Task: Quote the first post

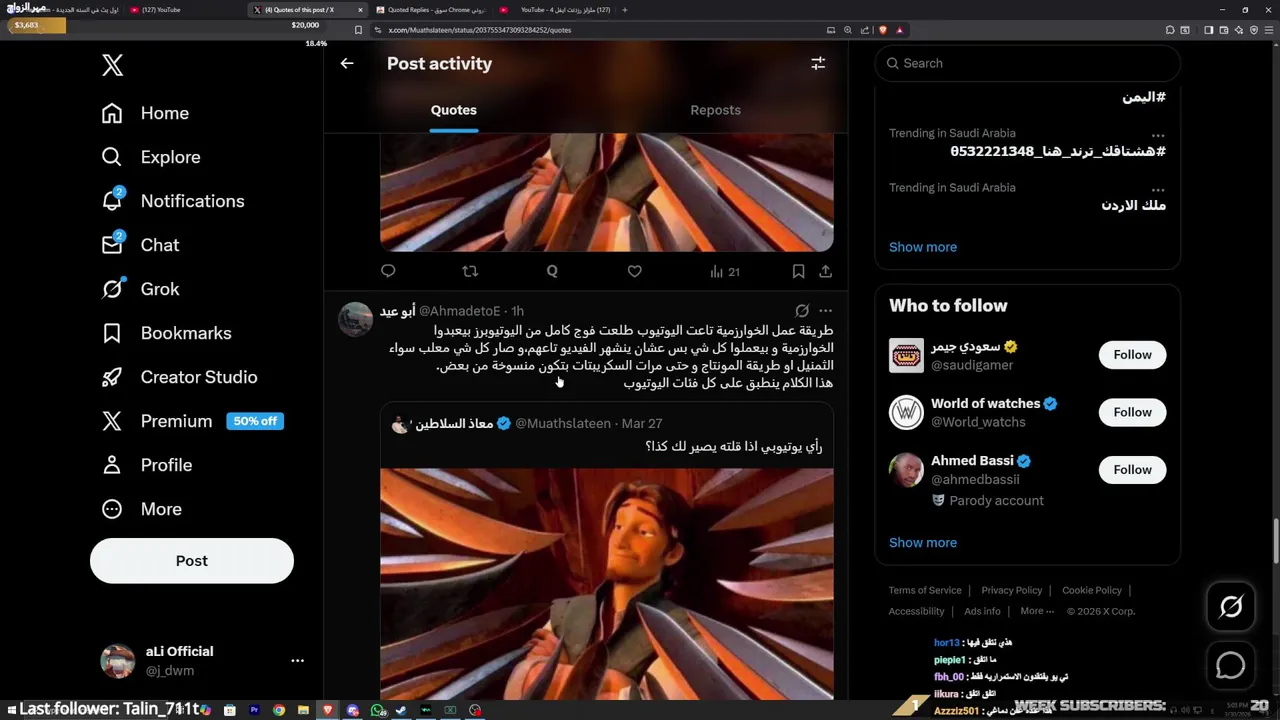Action: tap(552, 271)
